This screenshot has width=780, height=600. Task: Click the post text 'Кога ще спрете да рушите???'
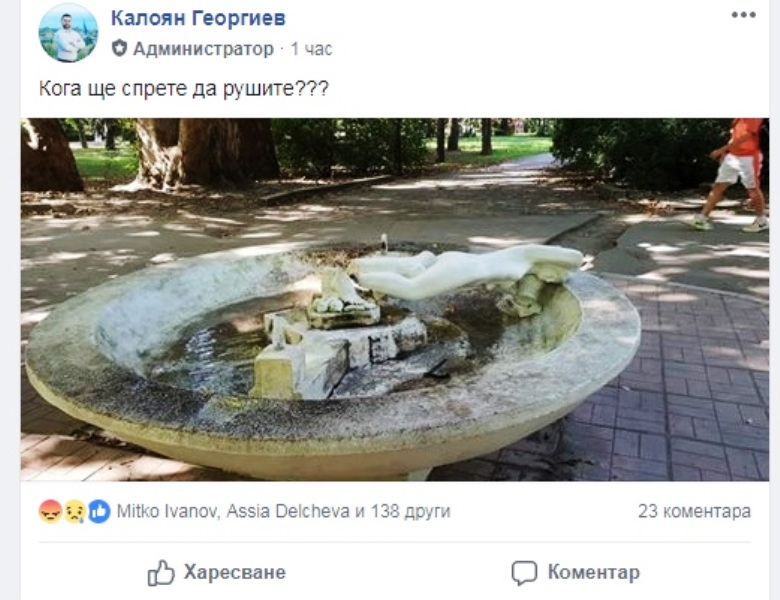coord(184,89)
